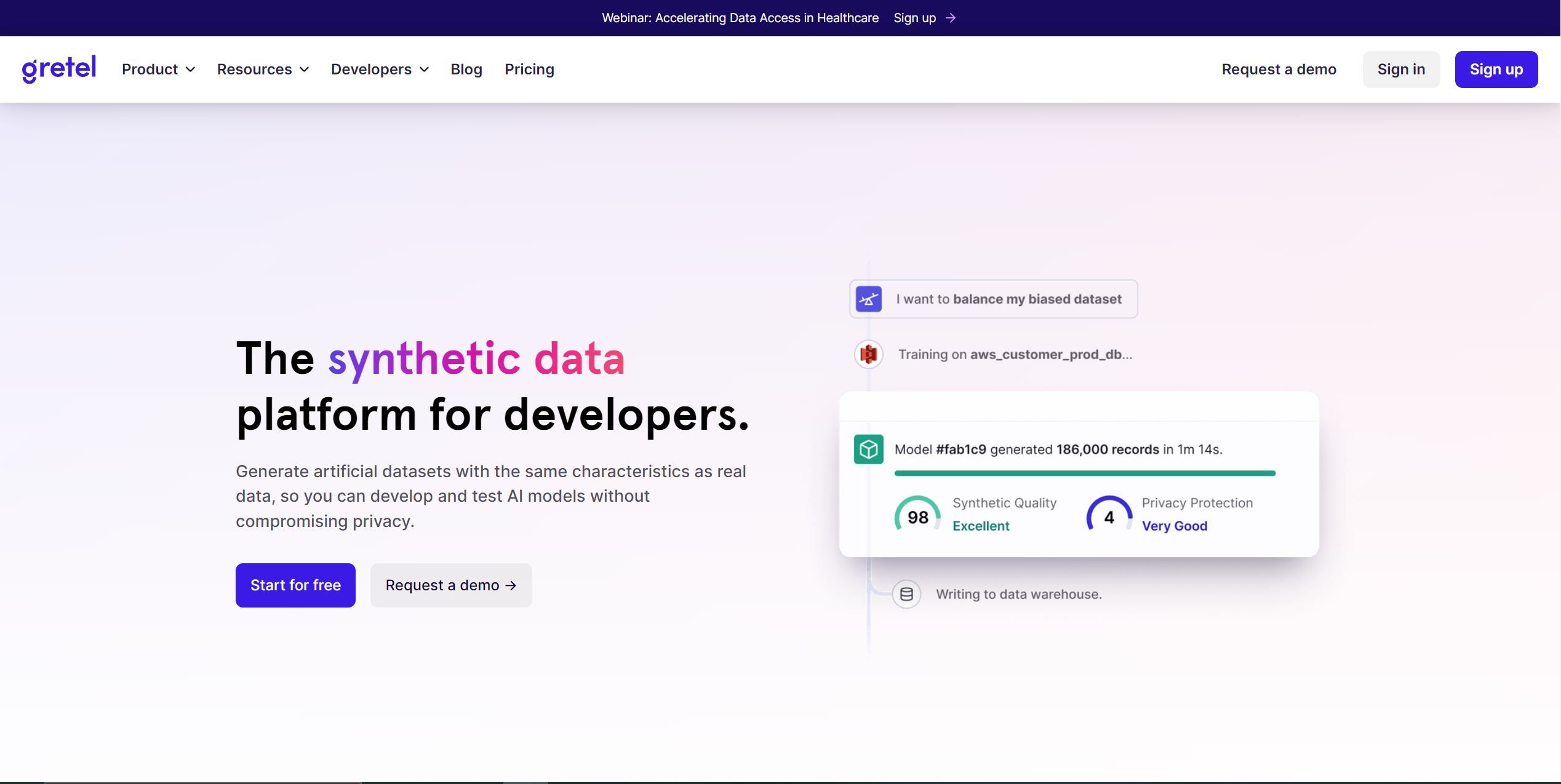Image resolution: width=1561 pixels, height=784 pixels.
Task: Select the green model package icon on the card
Action: 868,449
